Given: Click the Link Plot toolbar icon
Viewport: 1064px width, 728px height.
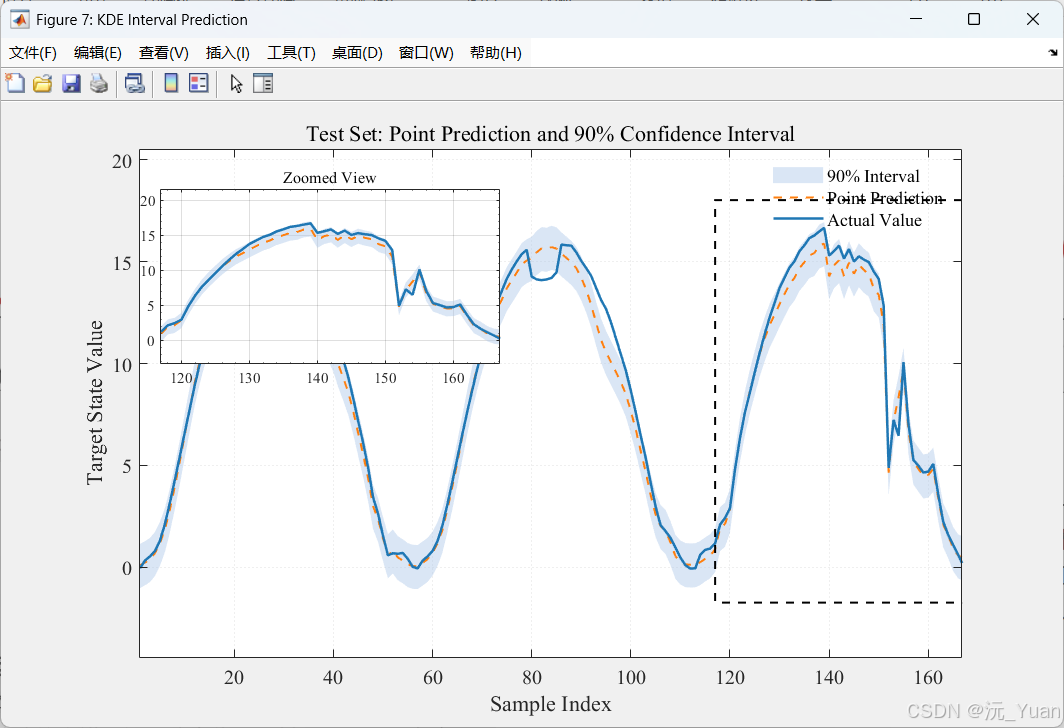Looking at the screenshot, I should point(134,83).
